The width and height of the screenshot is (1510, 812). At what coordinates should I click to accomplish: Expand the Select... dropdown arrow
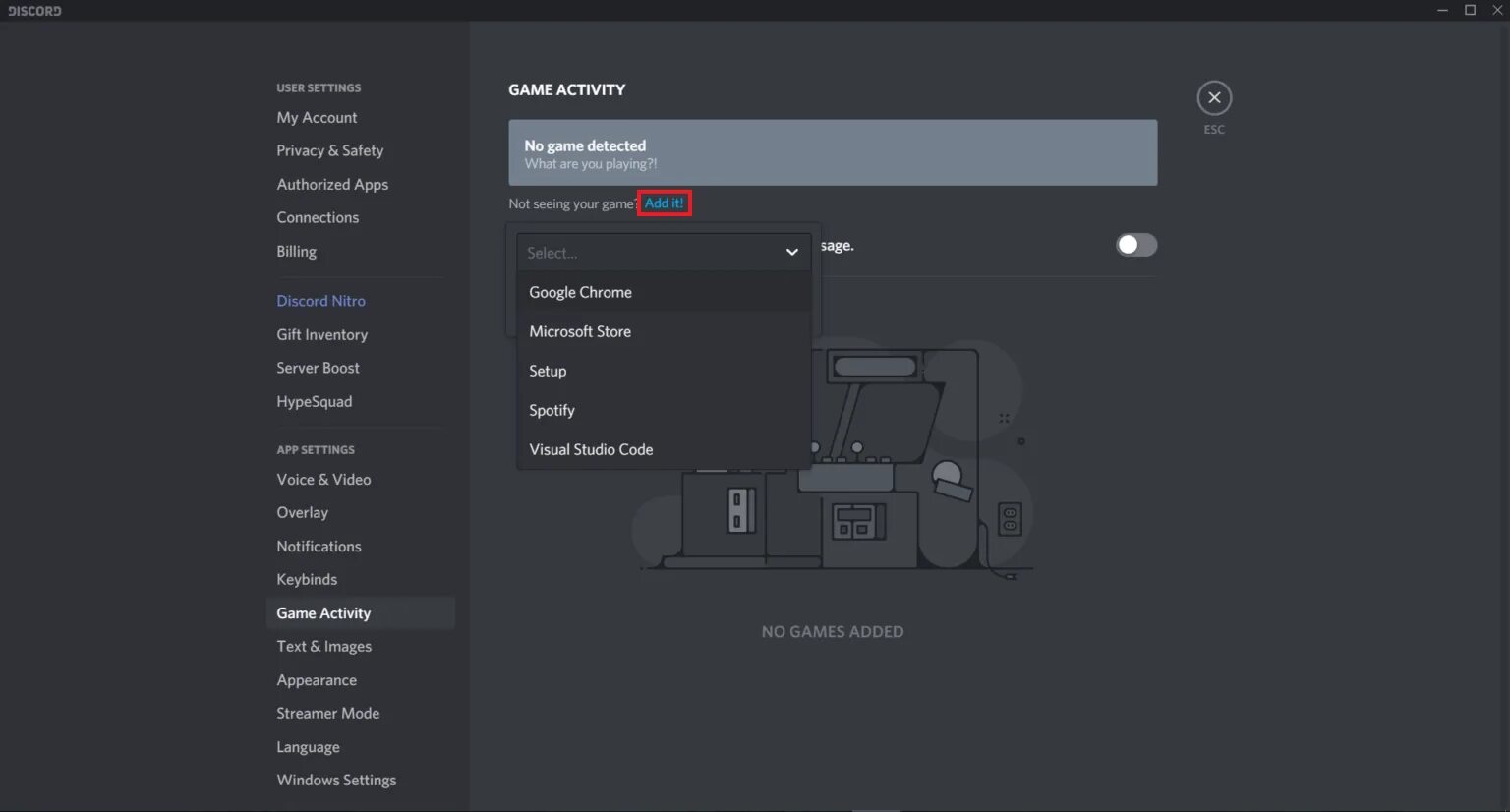[791, 253]
